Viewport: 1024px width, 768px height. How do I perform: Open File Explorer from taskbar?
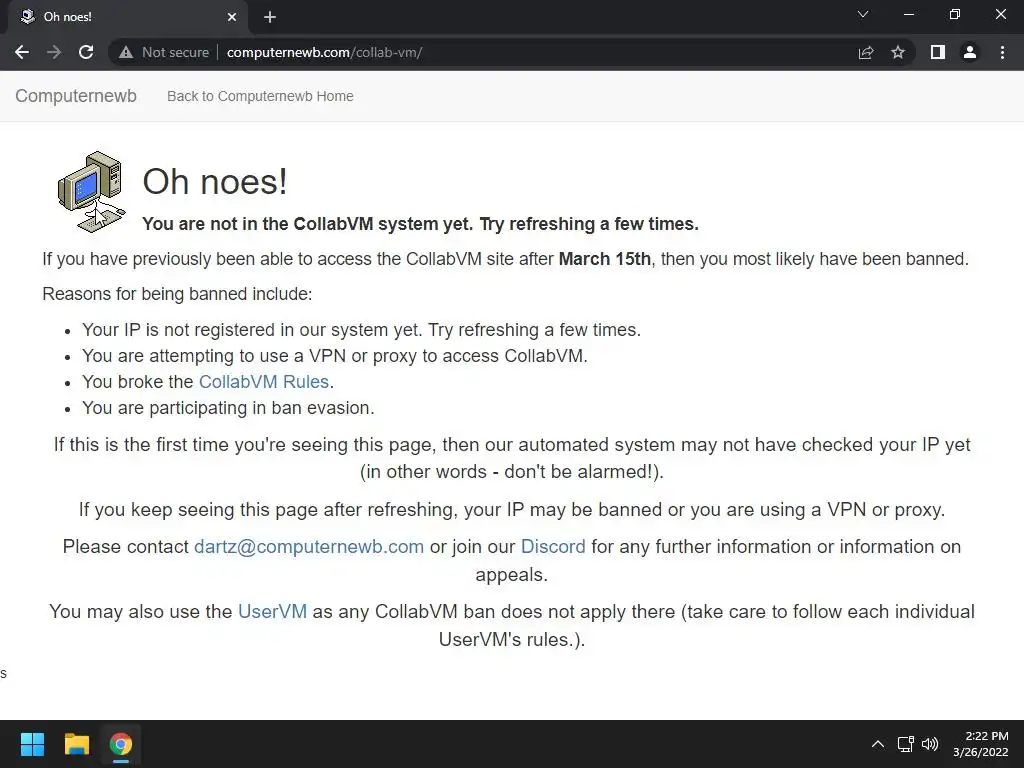(x=76, y=744)
